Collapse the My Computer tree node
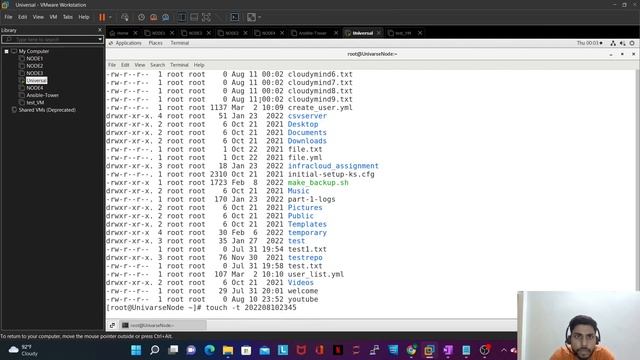Viewport: 640px width, 360px height. point(7,51)
